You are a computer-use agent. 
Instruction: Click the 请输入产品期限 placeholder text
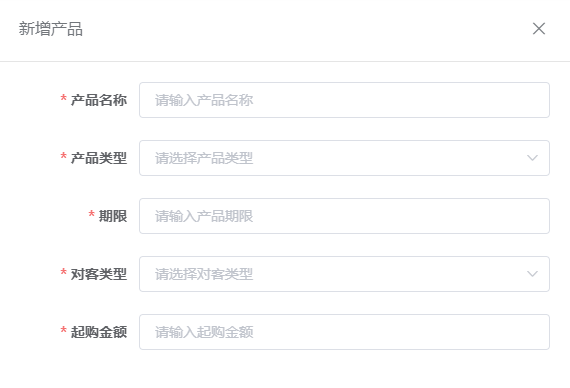pyautogui.click(x=204, y=216)
